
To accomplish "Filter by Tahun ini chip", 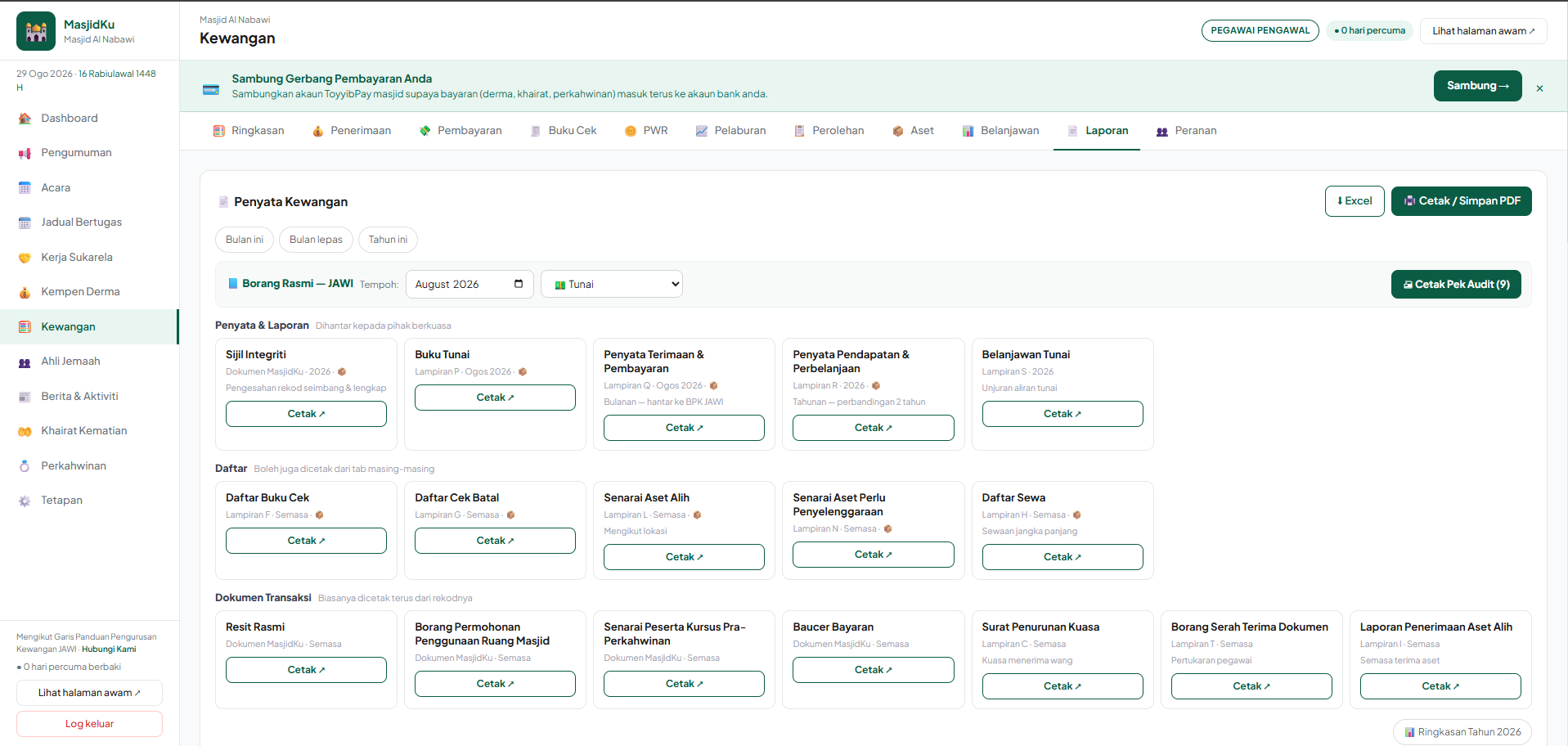I will coord(388,240).
